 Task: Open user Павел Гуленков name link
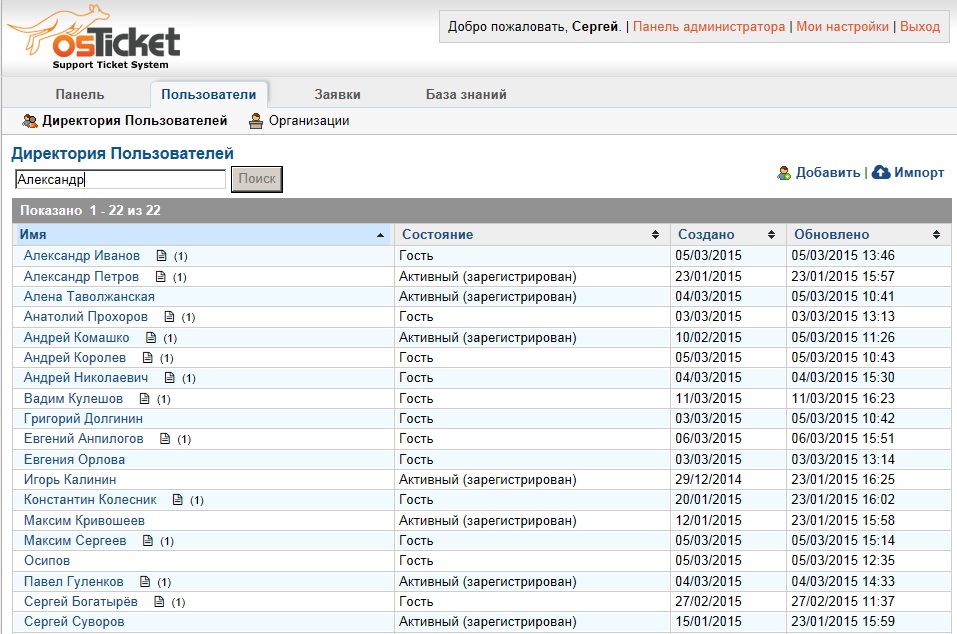[x=73, y=582]
